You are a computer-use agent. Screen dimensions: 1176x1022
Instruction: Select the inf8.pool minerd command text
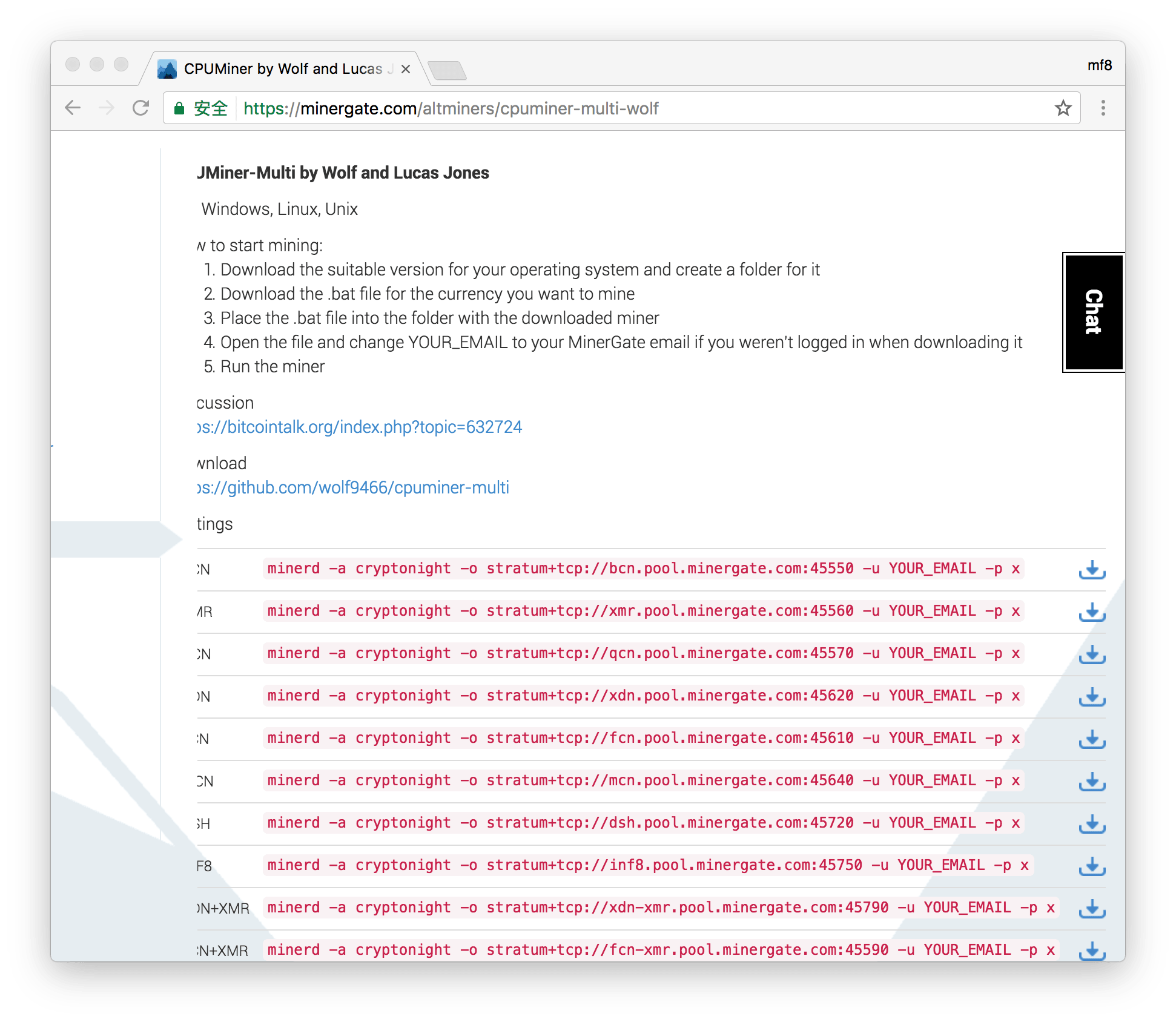[648, 865]
